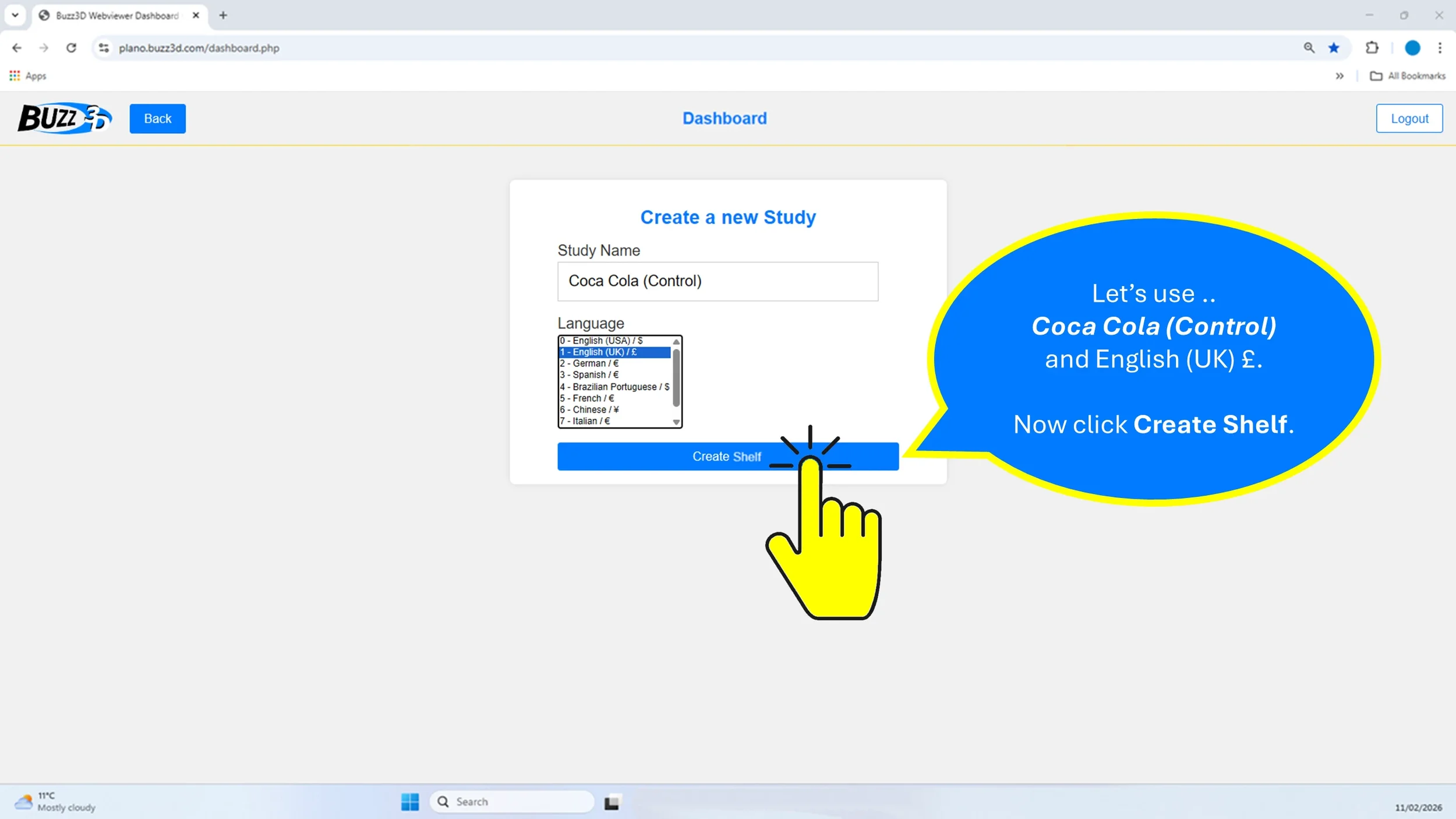Open the Windows Start menu
This screenshot has width=1456, height=819.
click(410, 802)
